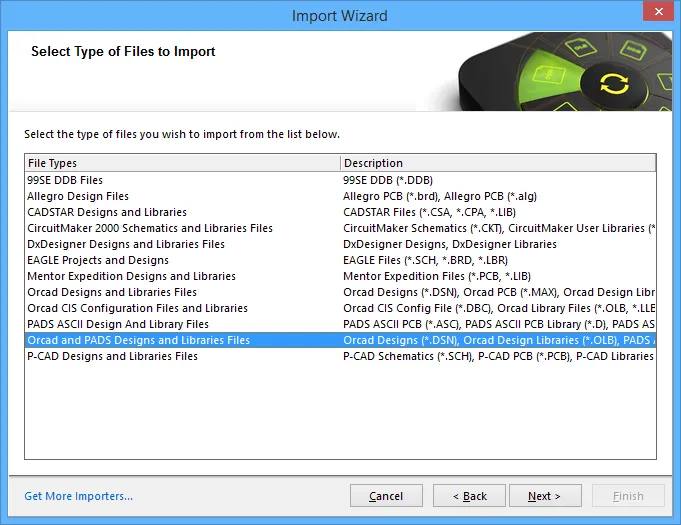The image size is (681, 525).
Task: Open the Get More Importers link
Action: pyautogui.click(x=79, y=496)
